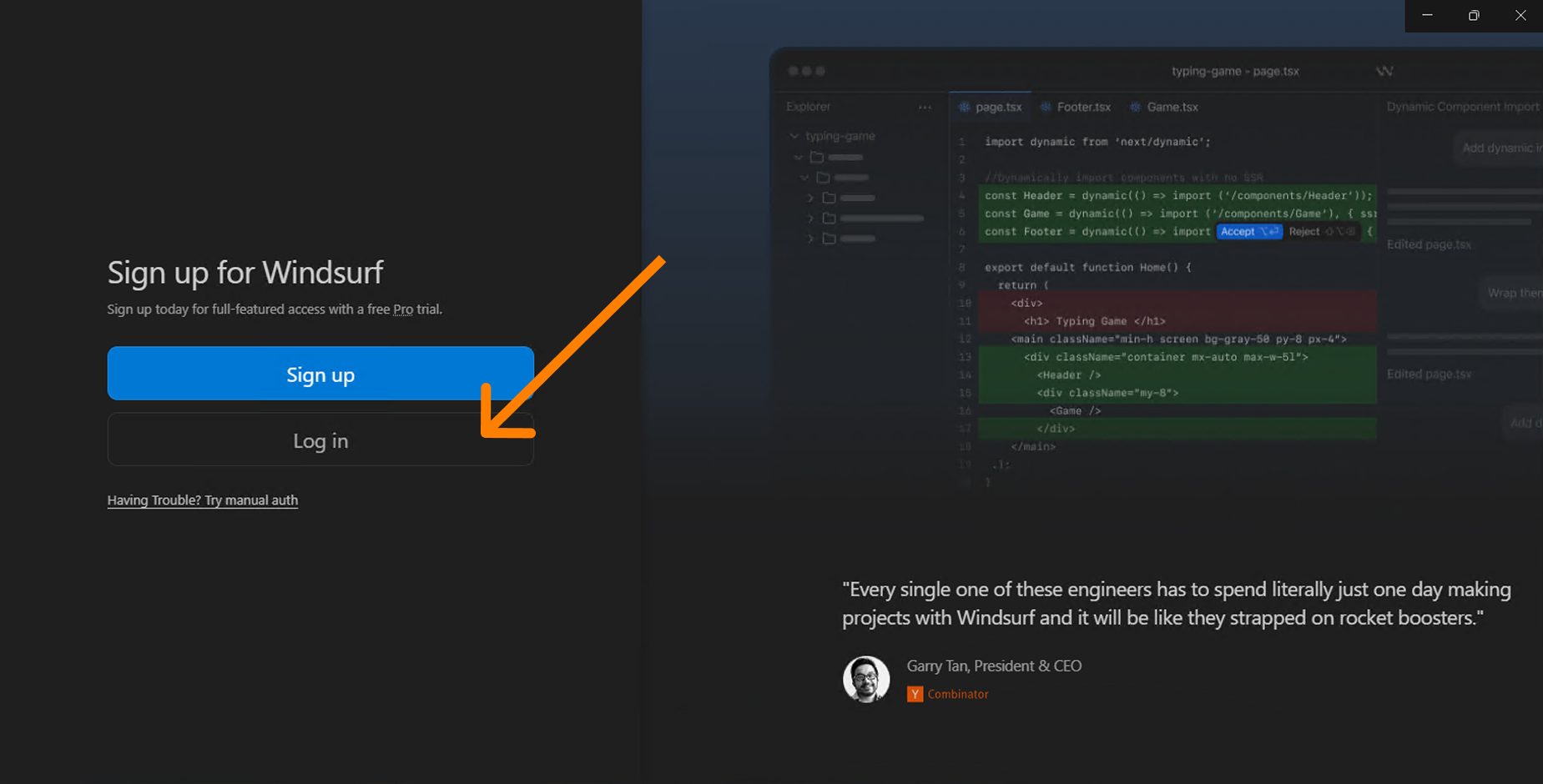Viewport: 1543px width, 784px height.
Task: Click Reject on the code suggestion
Action: pyautogui.click(x=1303, y=232)
